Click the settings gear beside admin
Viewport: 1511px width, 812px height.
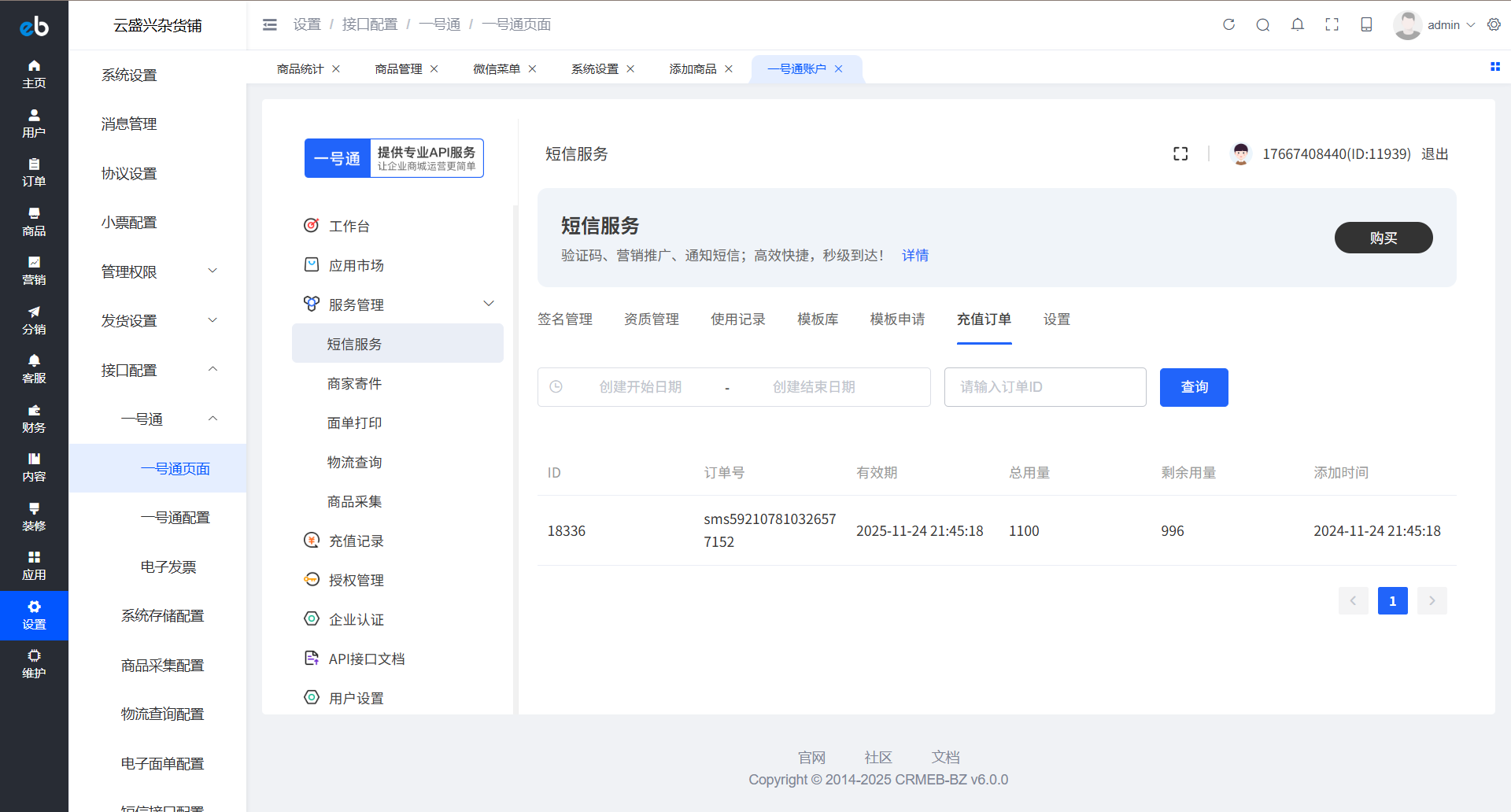(1494, 24)
